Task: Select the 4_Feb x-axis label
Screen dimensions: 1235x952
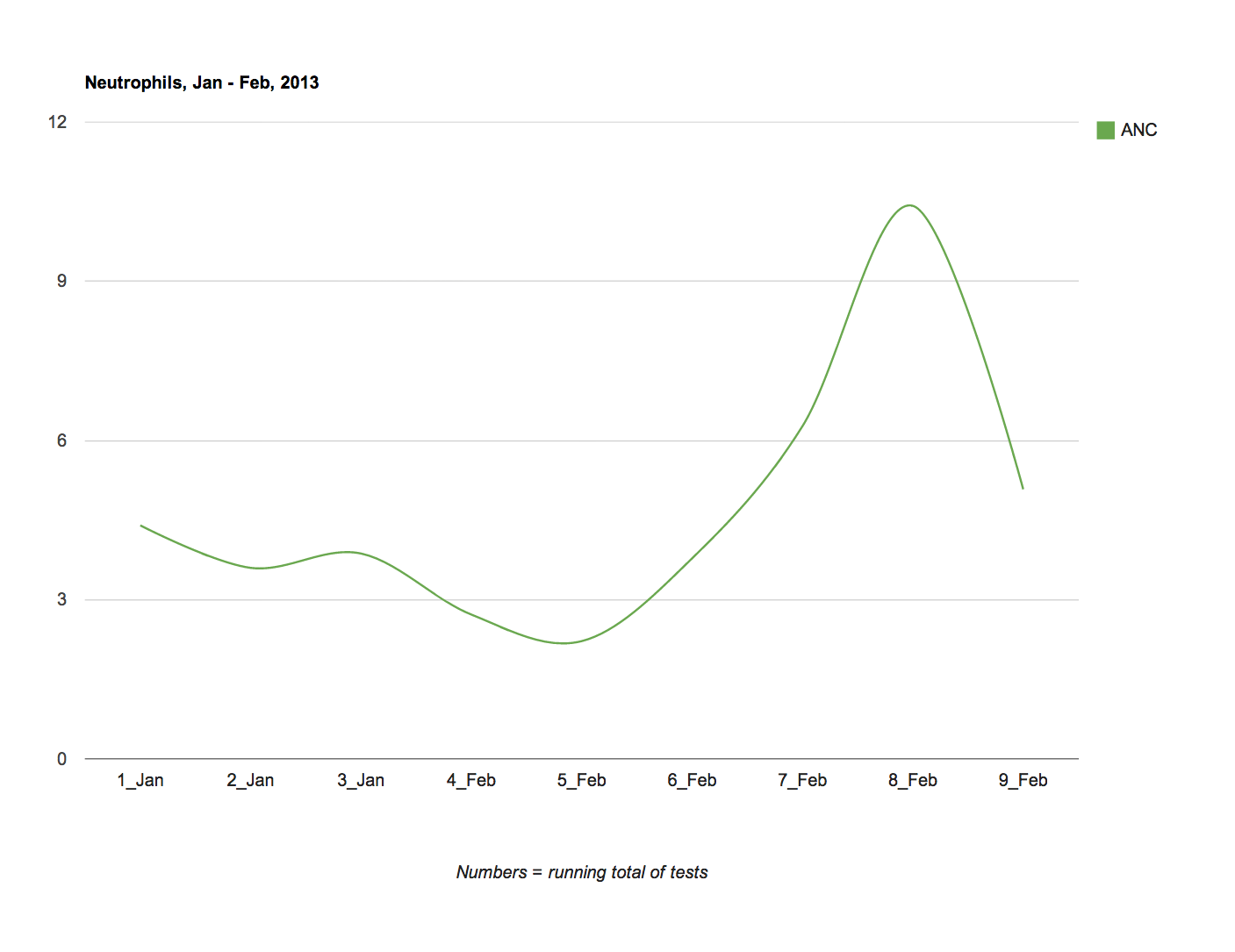Action: 471,780
